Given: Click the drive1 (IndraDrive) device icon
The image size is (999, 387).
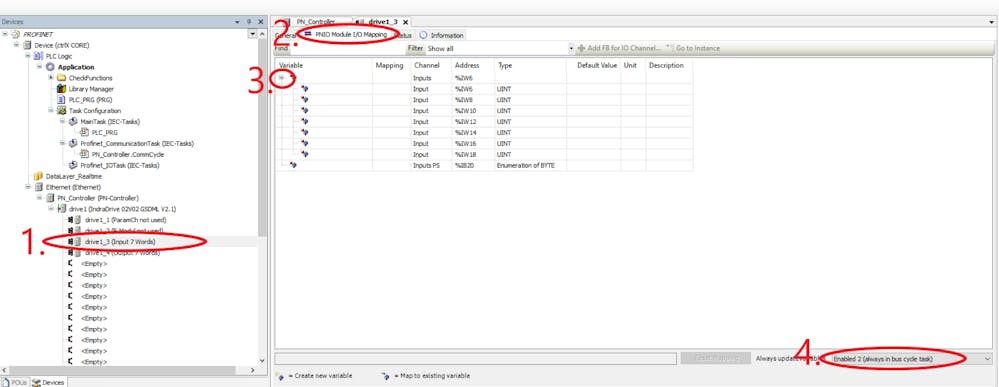Looking at the screenshot, I should (x=62, y=209).
